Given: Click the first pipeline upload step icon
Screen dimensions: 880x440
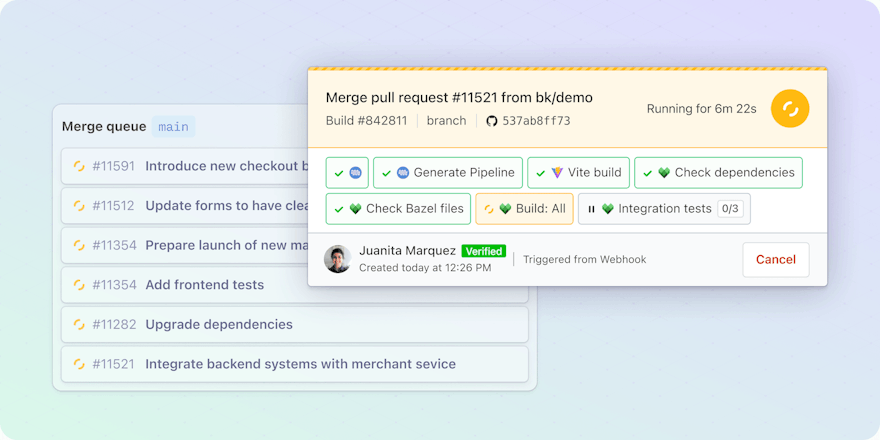Looking at the screenshot, I should [355, 173].
